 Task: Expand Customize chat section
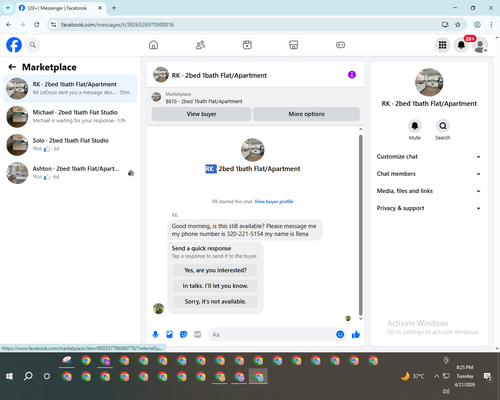(429, 157)
